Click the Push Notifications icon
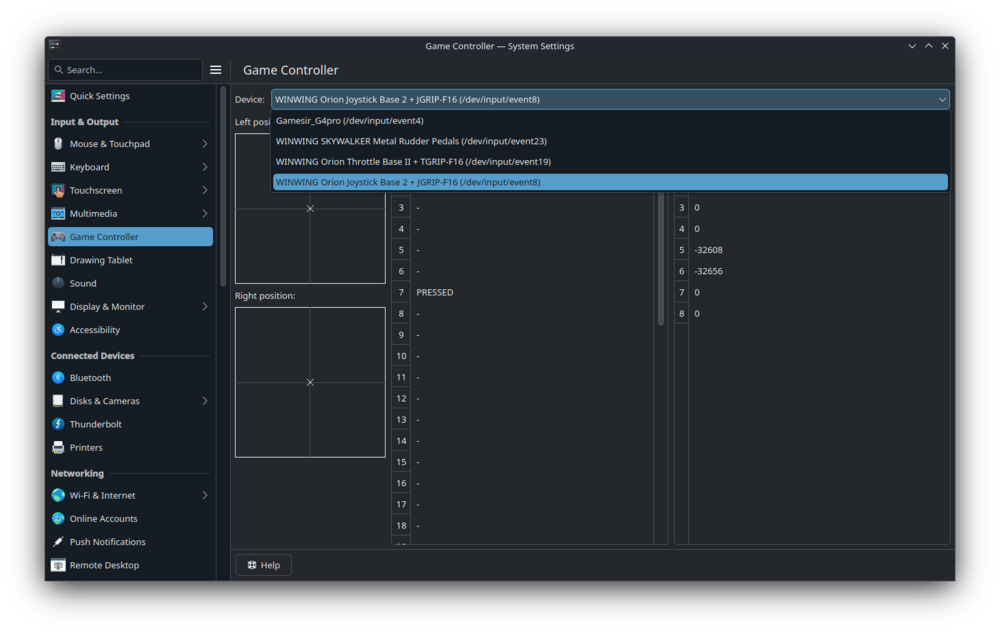 coord(58,542)
